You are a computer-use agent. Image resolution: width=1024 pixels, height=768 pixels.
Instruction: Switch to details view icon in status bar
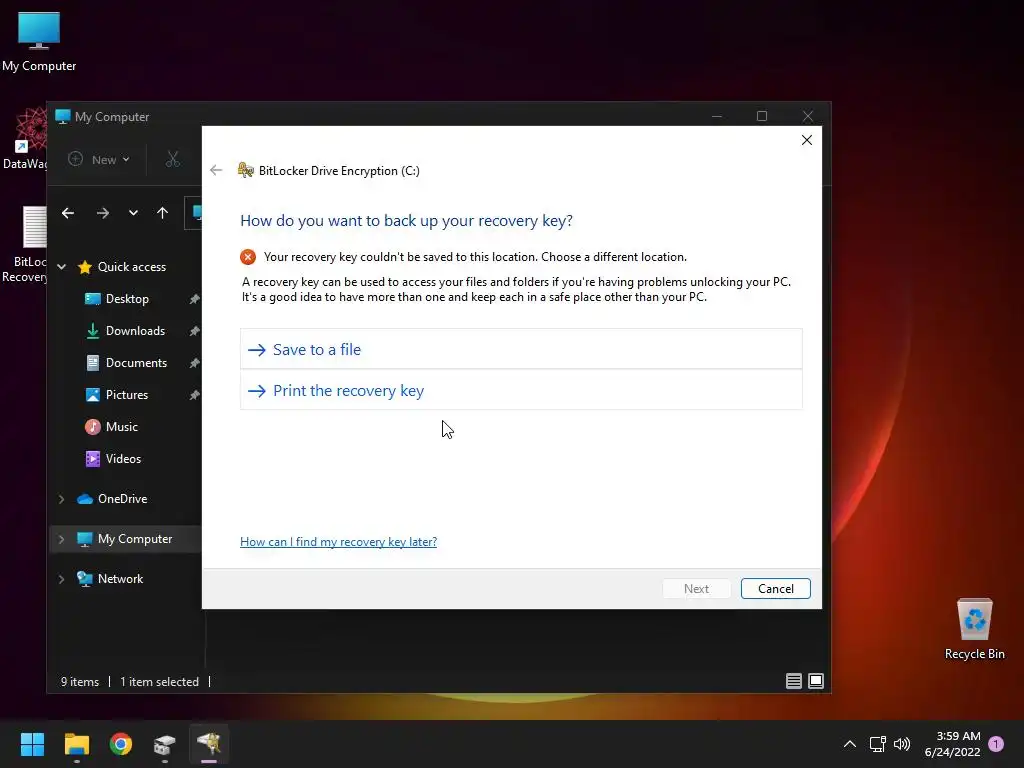point(793,681)
